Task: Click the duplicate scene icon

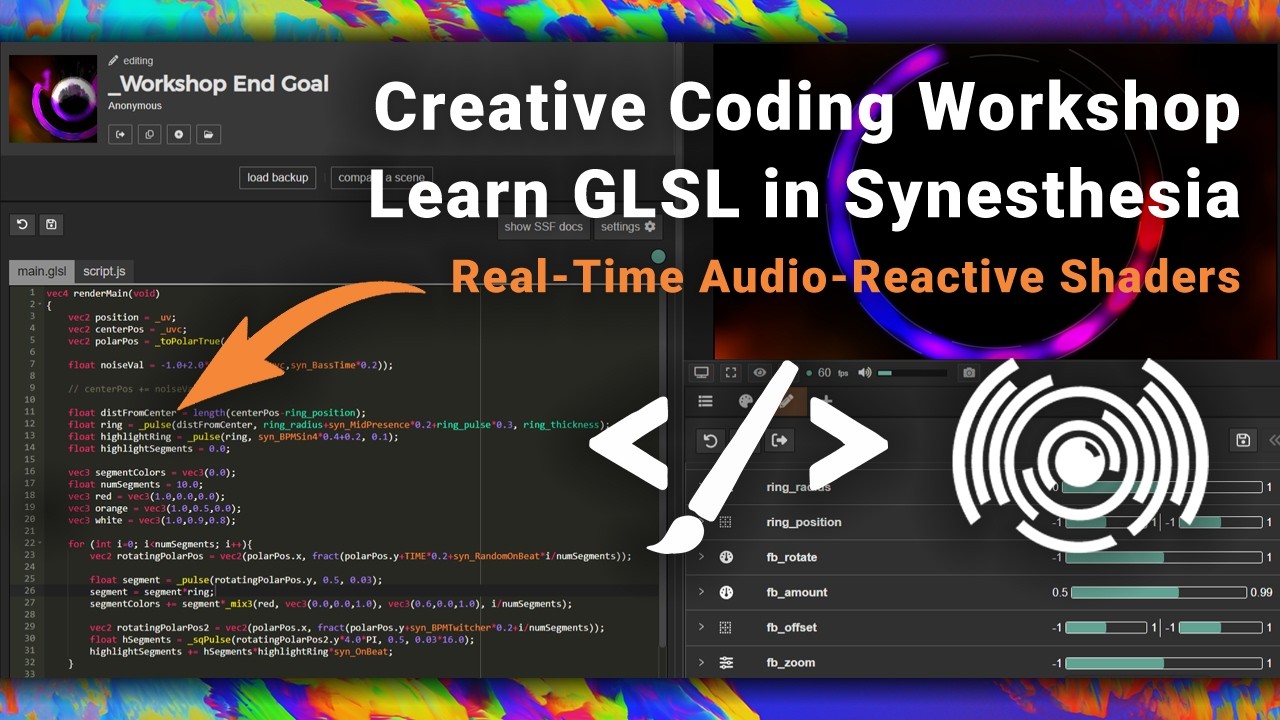Action: coord(150,134)
